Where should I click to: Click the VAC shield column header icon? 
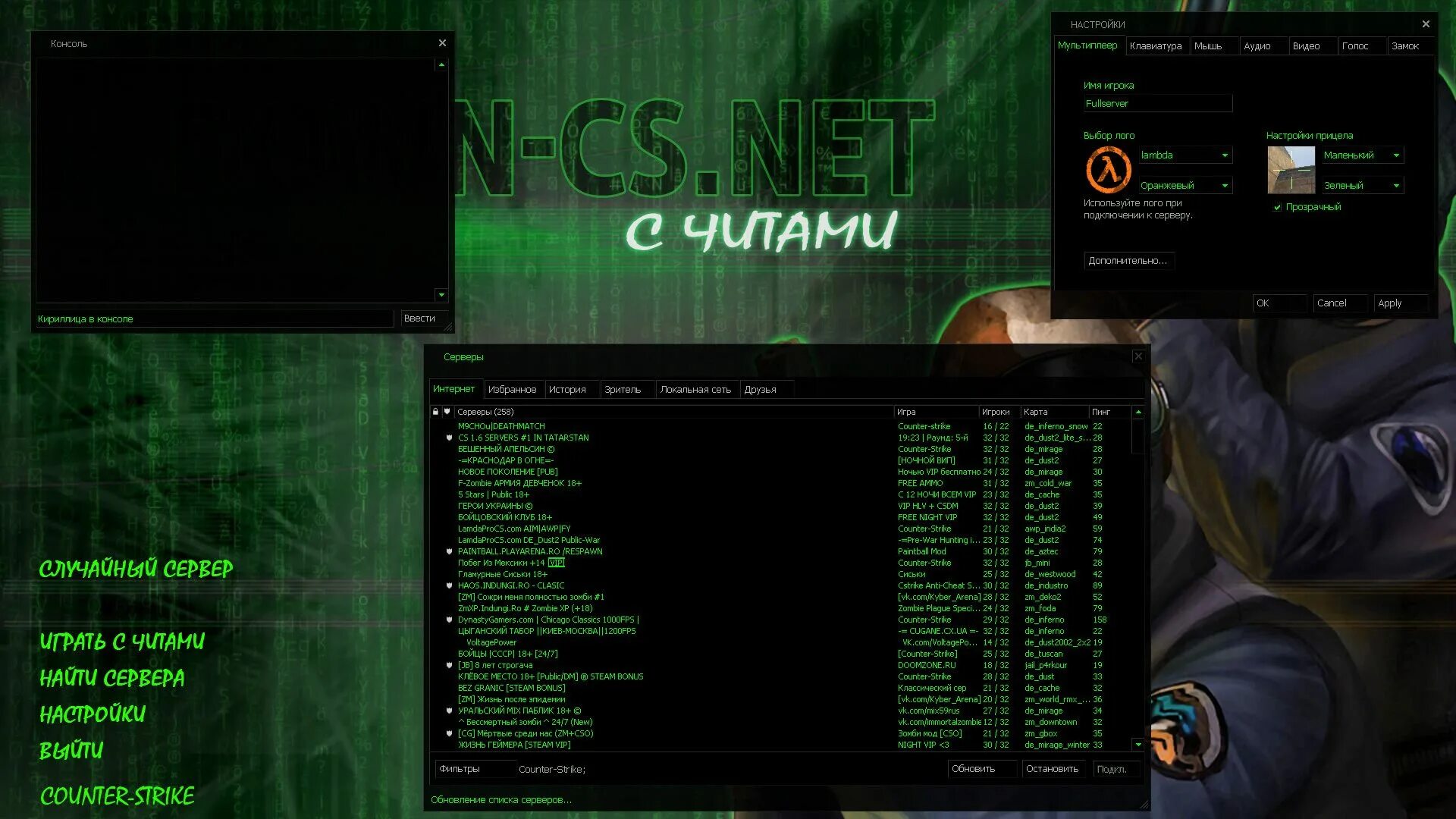447,412
